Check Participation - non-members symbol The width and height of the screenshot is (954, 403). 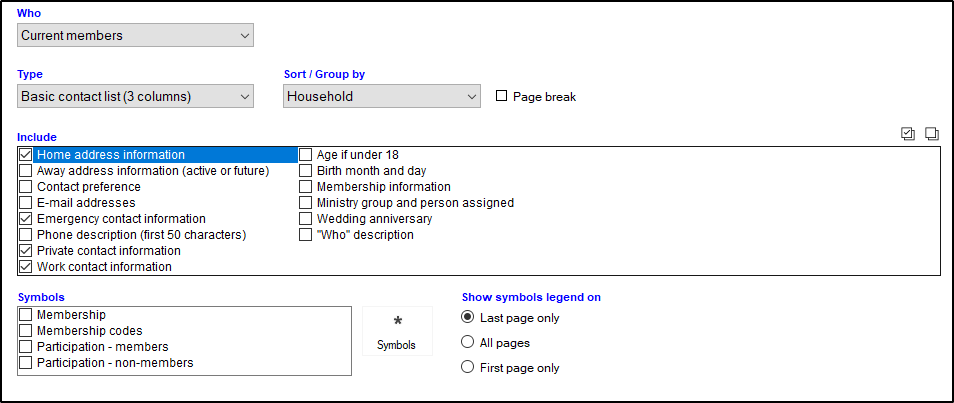tap(26, 363)
